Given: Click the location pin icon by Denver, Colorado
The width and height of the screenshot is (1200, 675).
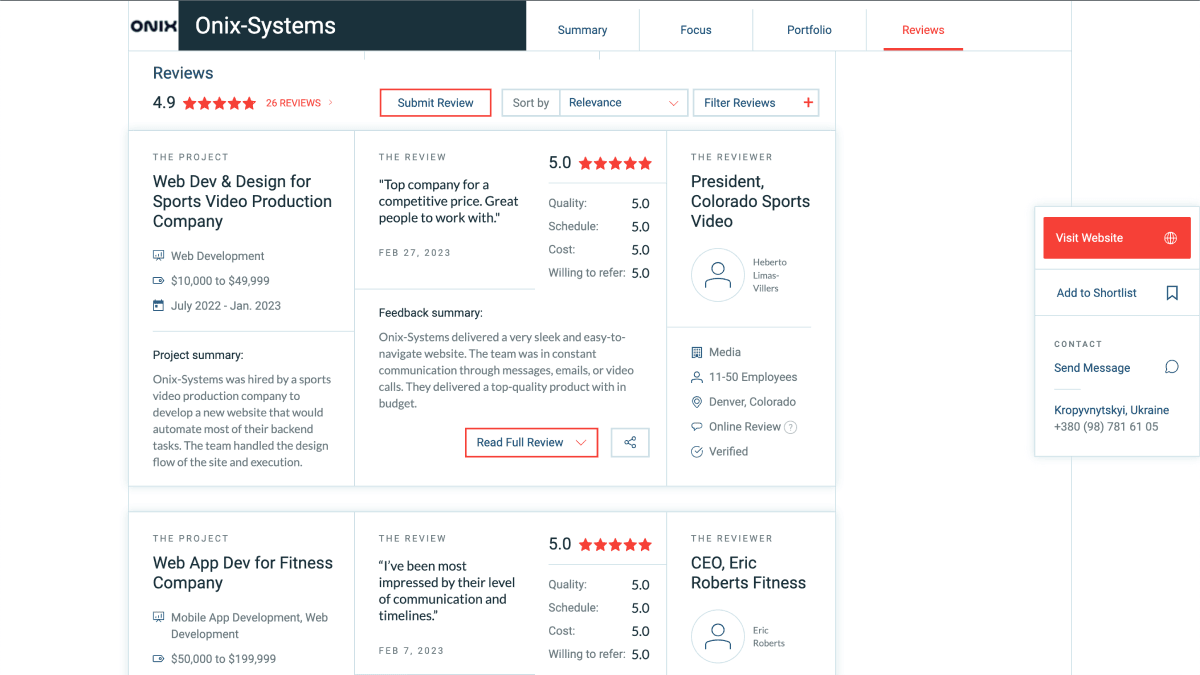Looking at the screenshot, I should (697, 402).
